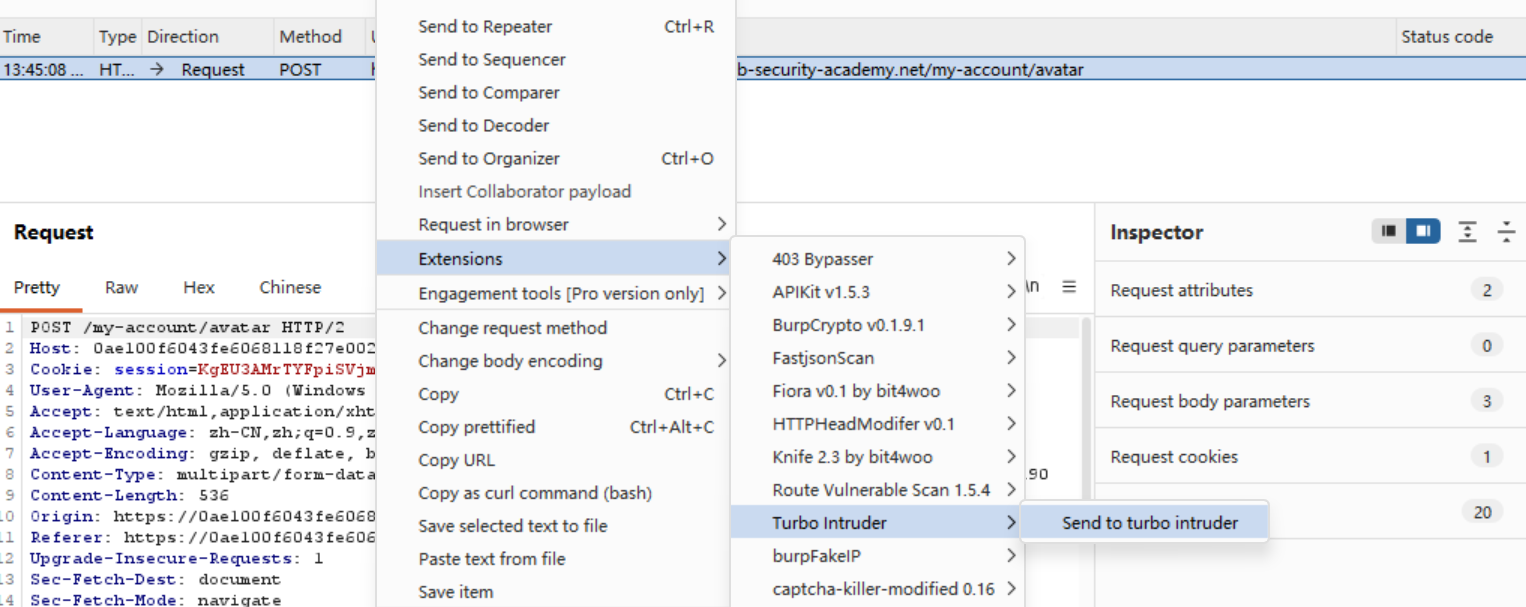
Task: Click Copy in the context menu
Action: 555,394
